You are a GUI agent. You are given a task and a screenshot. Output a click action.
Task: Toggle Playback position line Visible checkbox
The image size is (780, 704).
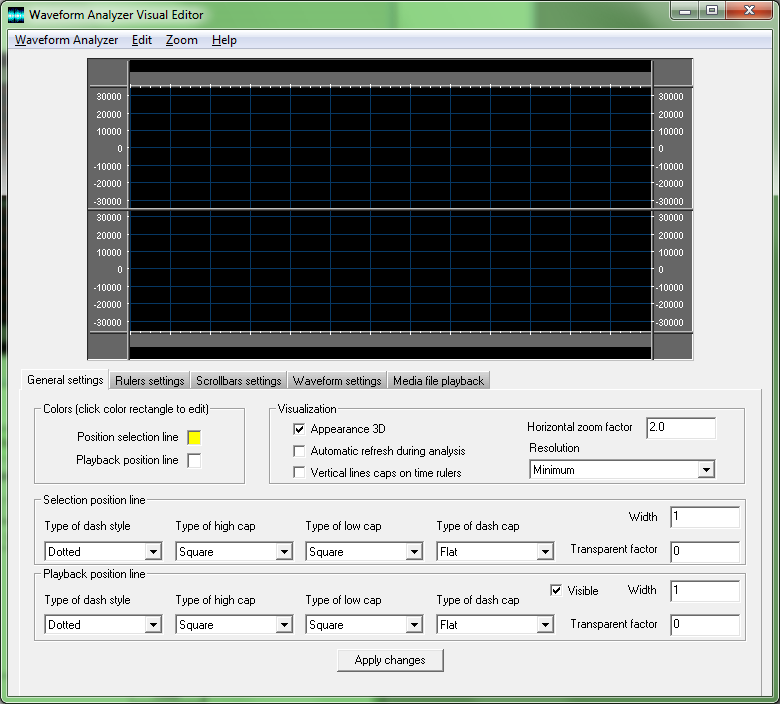[x=556, y=591]
